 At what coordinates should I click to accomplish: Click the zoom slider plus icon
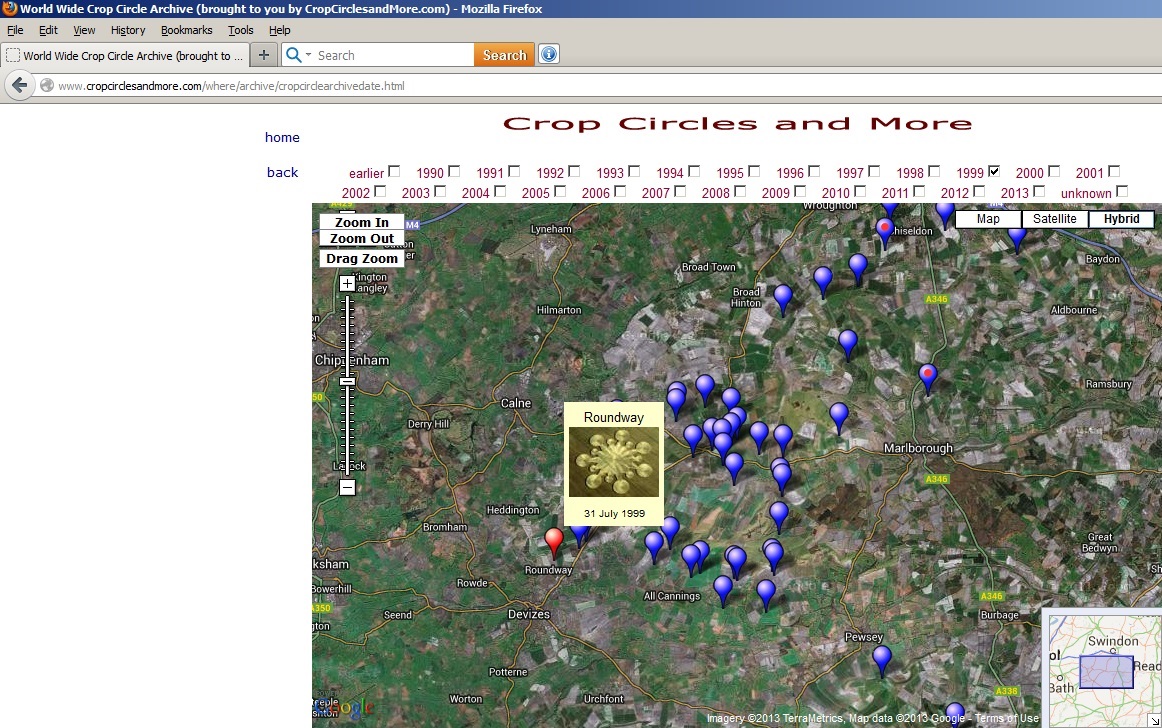point(347,283)
